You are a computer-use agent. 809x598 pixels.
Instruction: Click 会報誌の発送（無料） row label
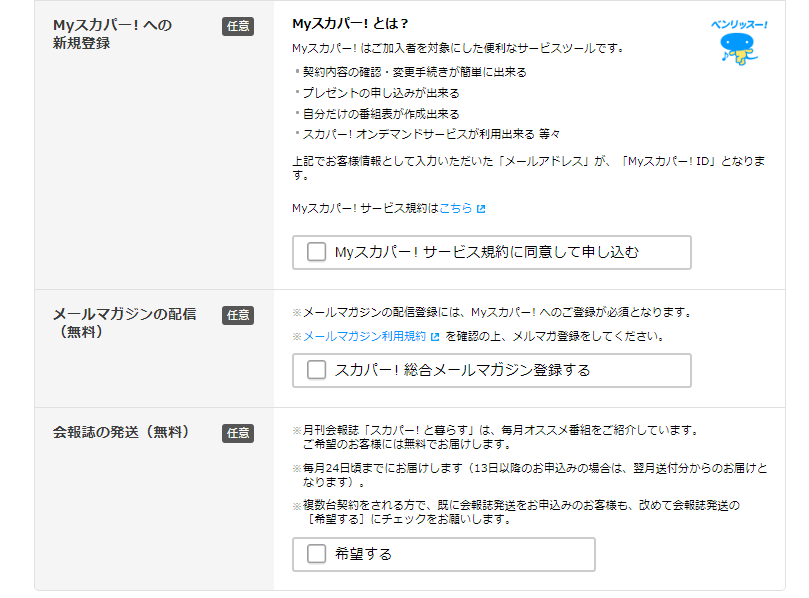(x=121, y=432)
